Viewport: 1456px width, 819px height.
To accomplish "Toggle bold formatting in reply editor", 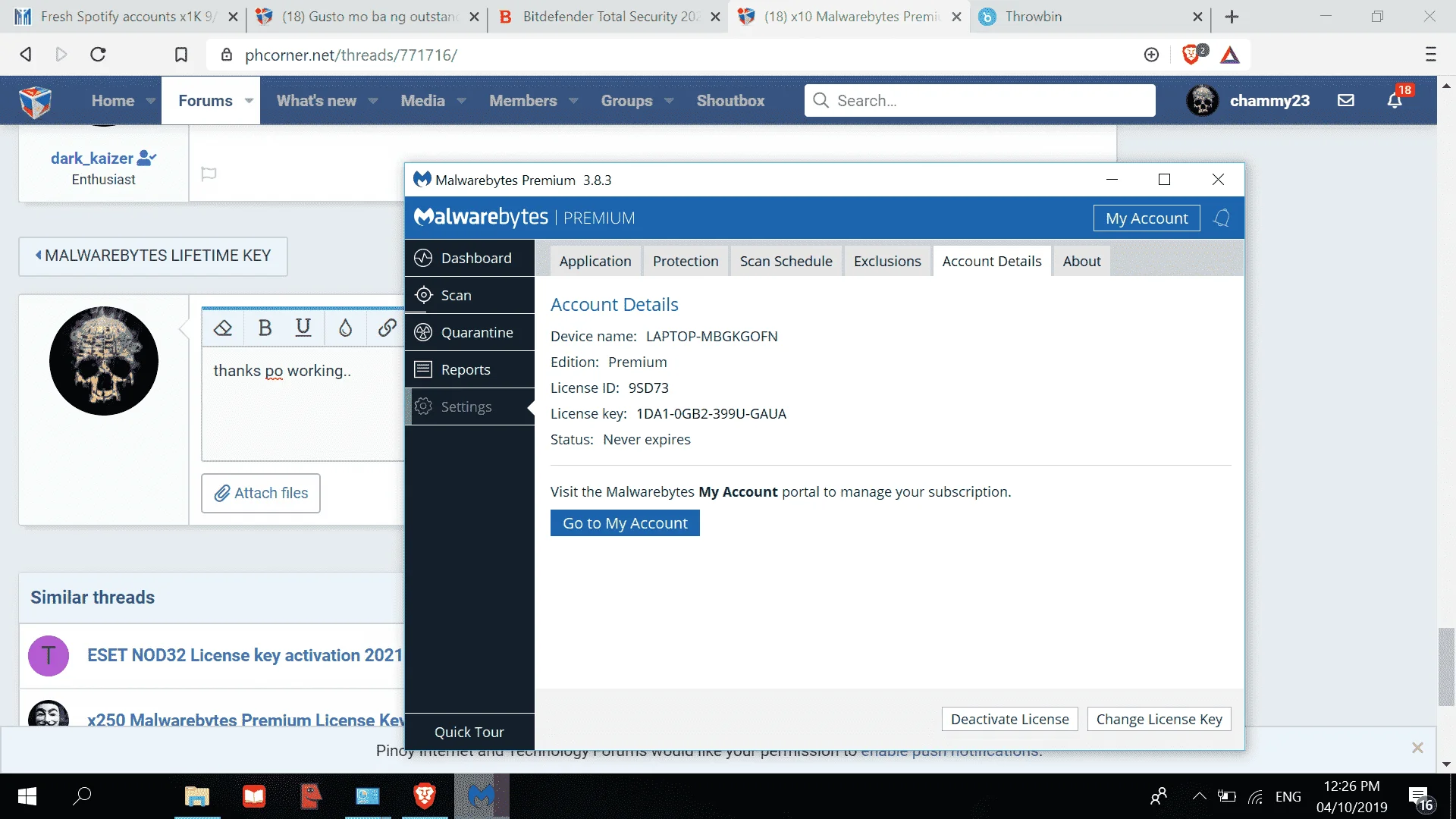I will click(265, 328).
